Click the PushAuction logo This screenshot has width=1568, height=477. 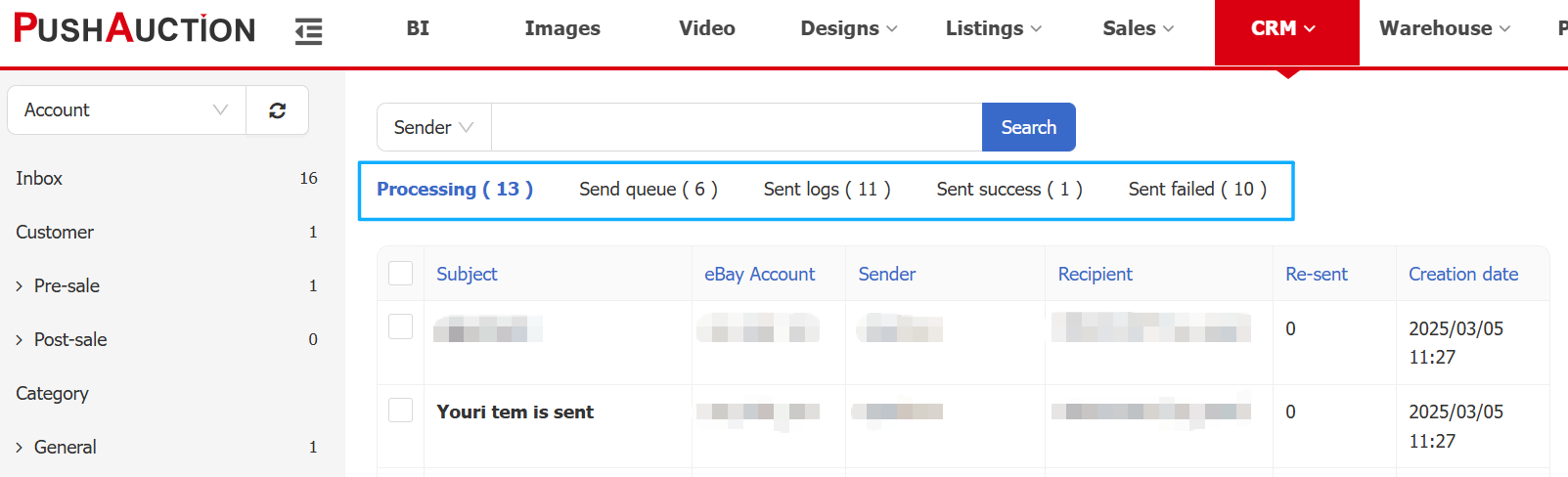(135, 28)
